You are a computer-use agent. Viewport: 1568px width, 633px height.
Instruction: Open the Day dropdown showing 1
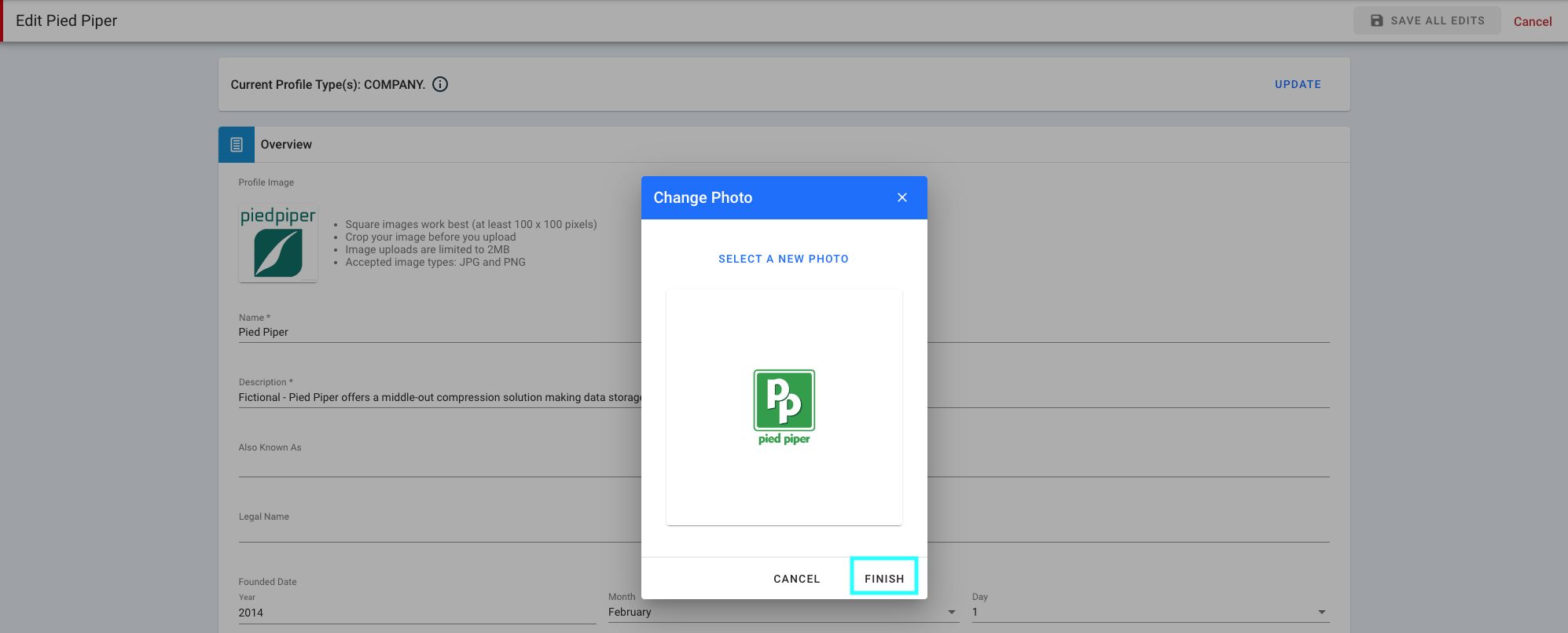point(1151,612)
